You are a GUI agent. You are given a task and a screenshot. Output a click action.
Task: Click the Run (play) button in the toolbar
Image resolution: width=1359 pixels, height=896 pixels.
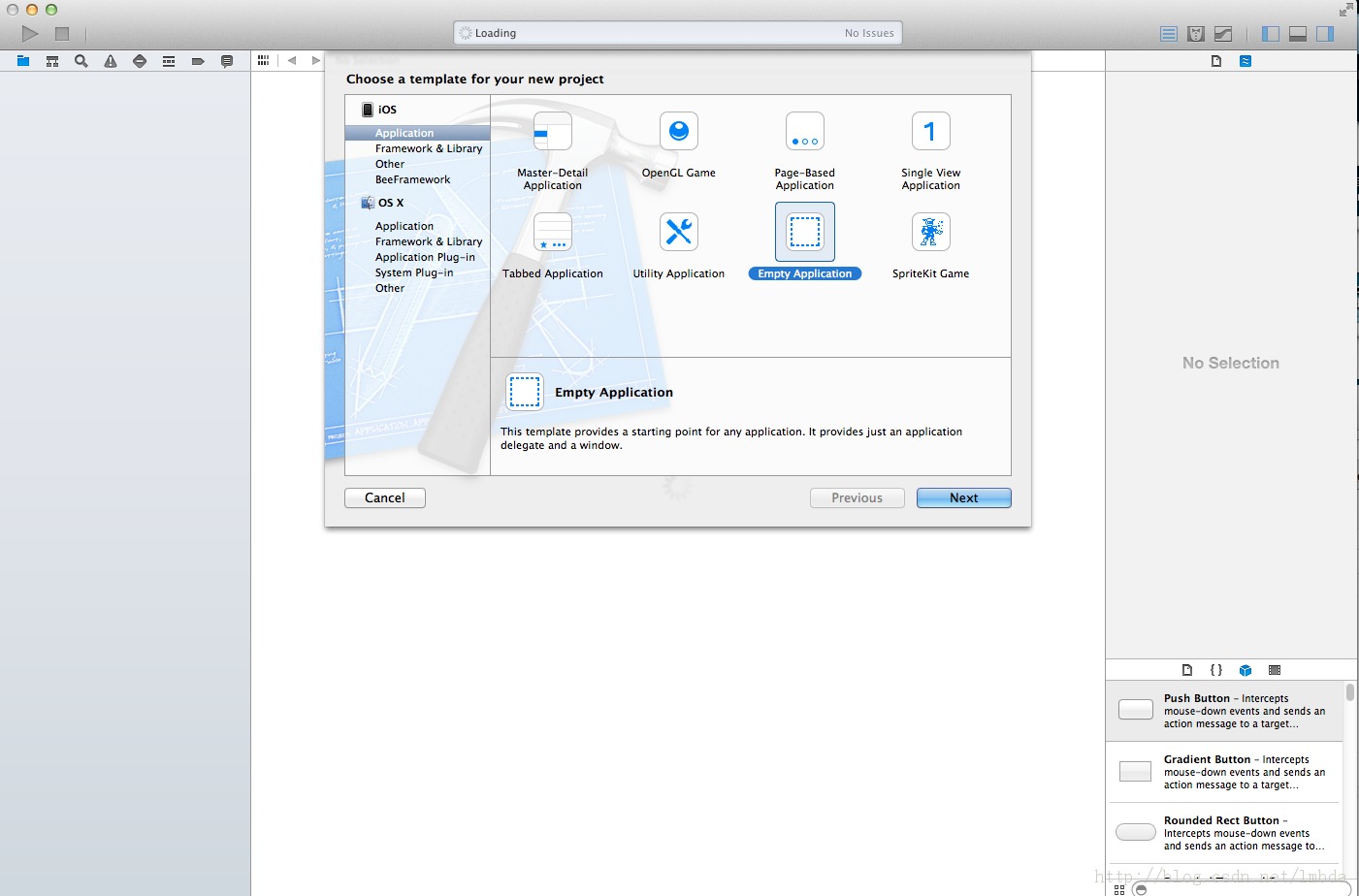pos(30,34)
